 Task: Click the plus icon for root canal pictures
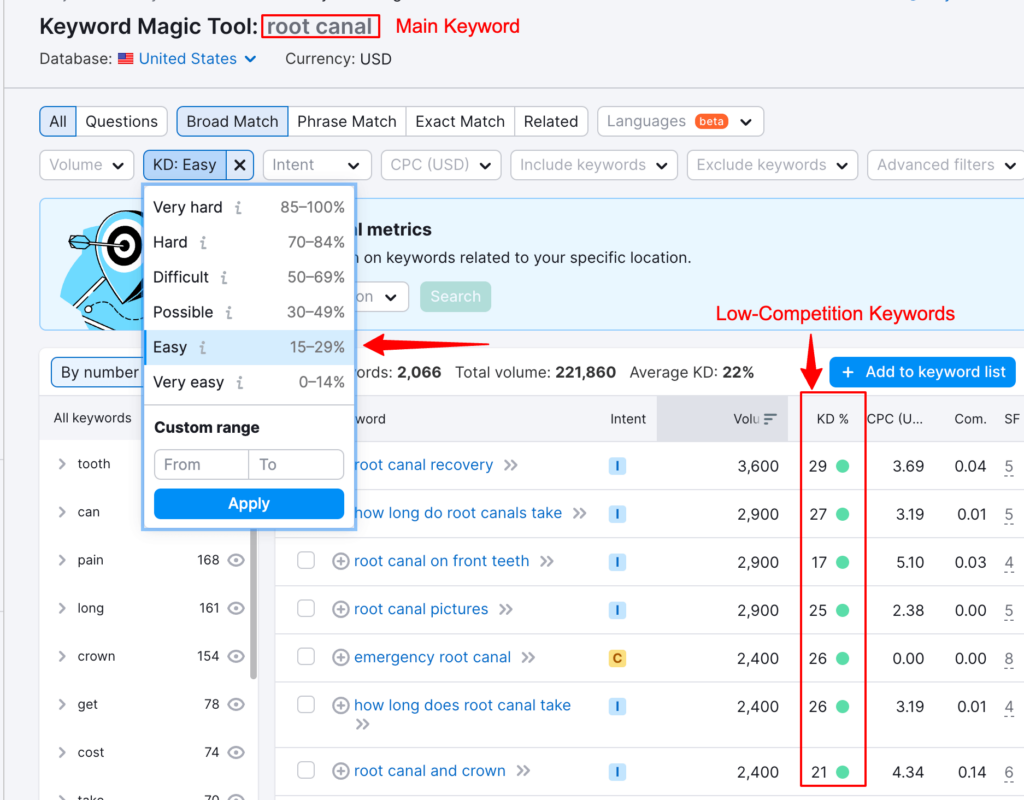click(340, 609)
